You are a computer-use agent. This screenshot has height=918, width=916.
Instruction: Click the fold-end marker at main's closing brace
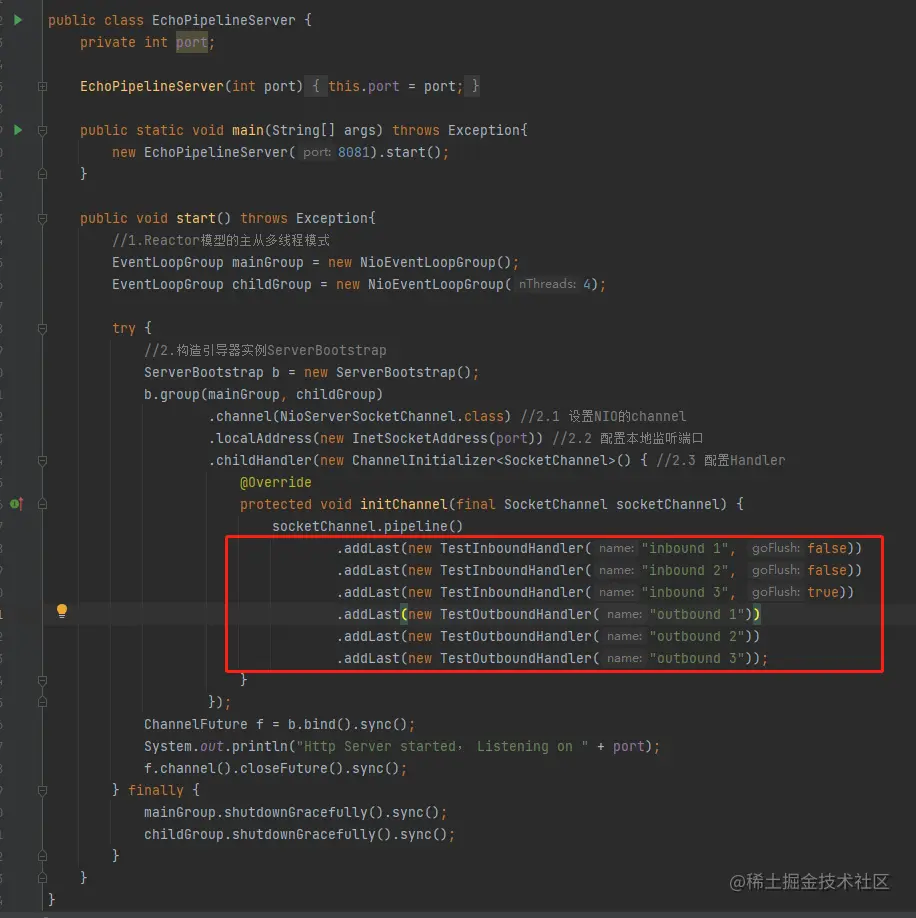[43, 174]
